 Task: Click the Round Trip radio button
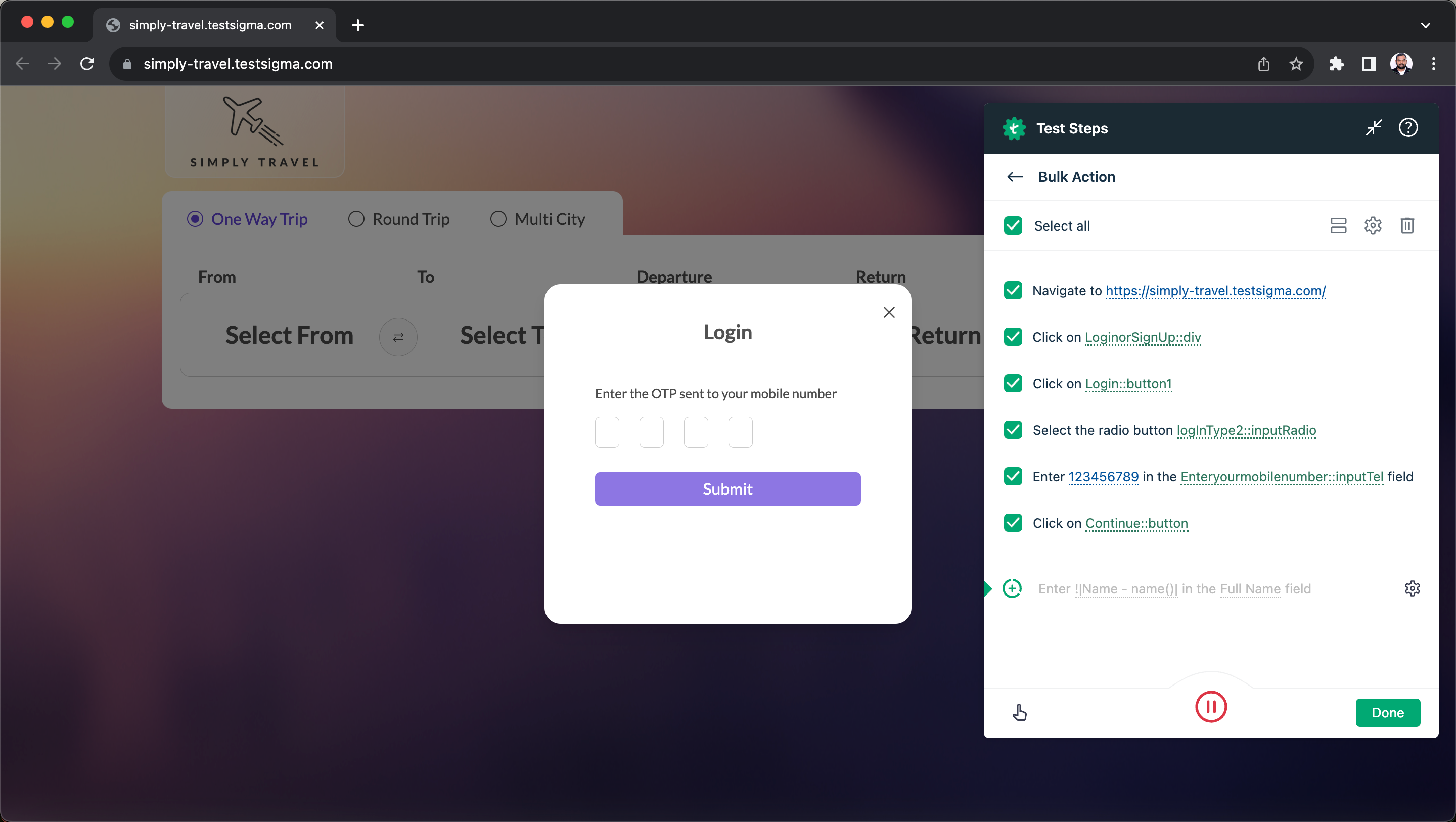pyautogui.click(x=356, y=219)
